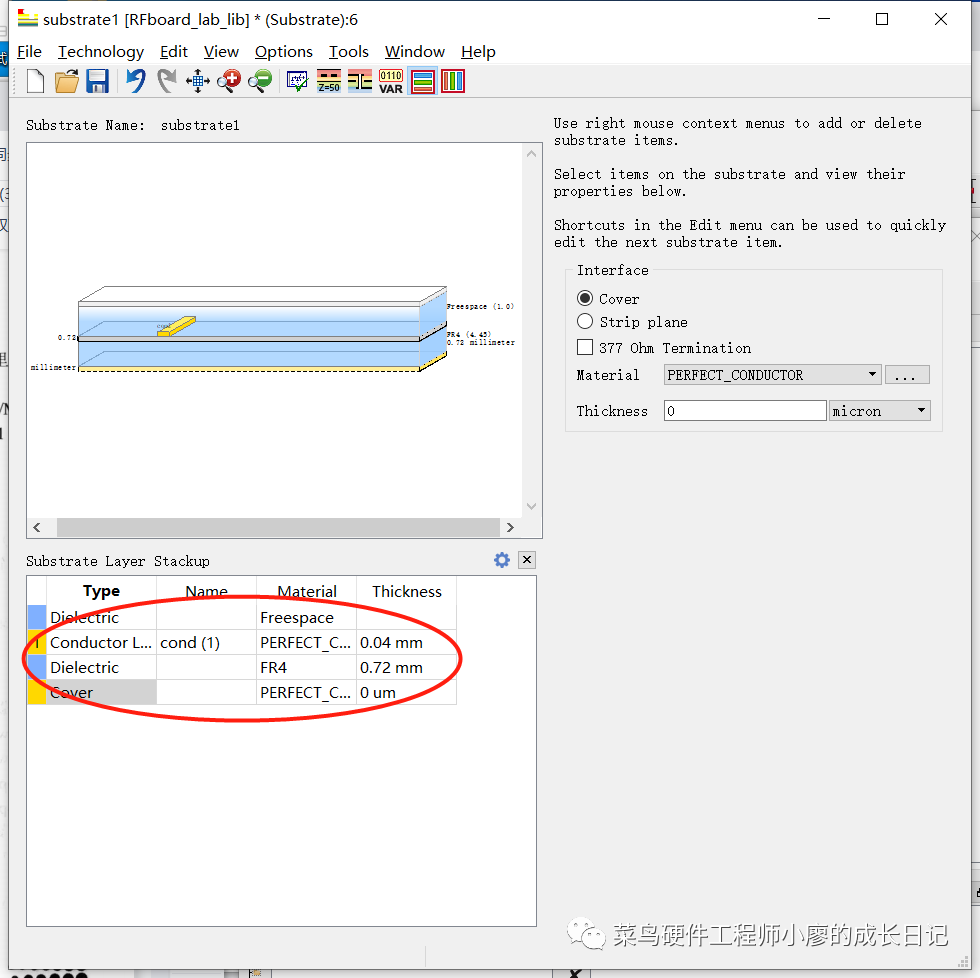Click the Thickness column header
This screenshot has height=978, width=980.
406,591
